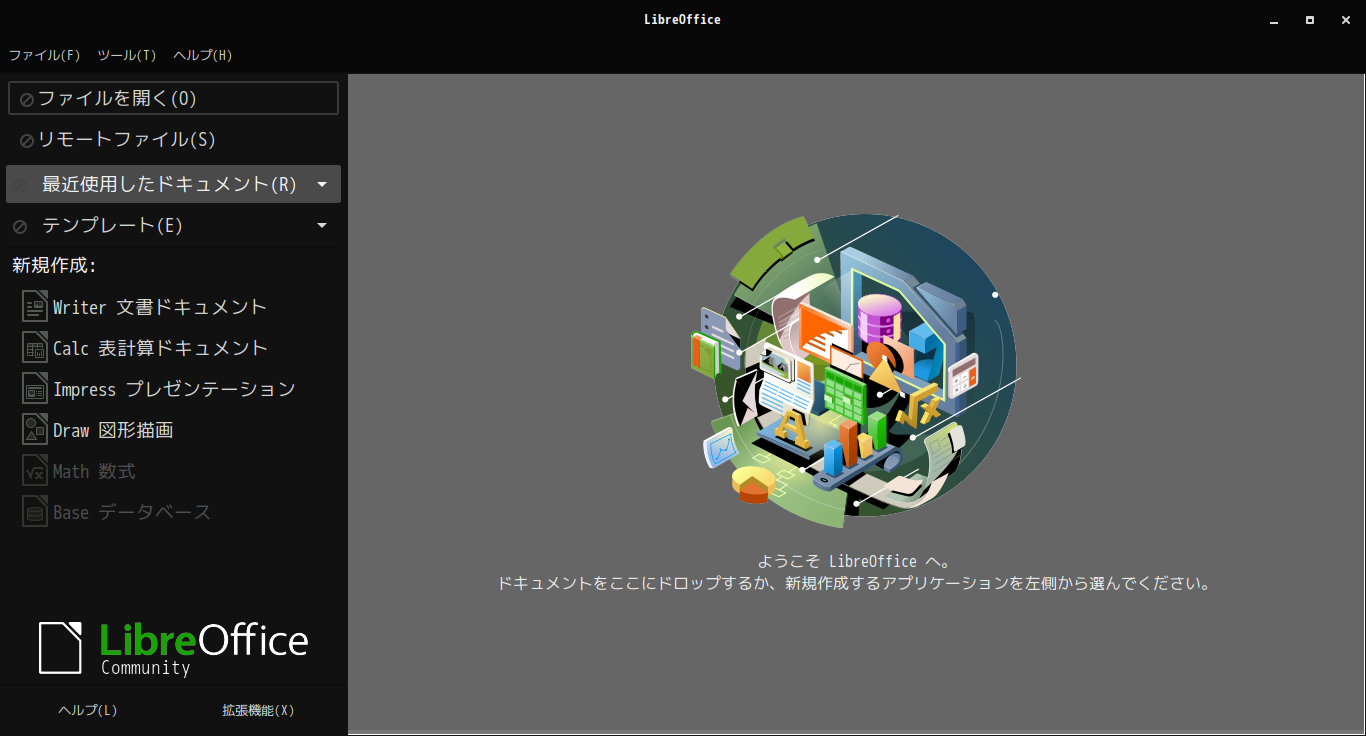Expand the テンプレート dropdown arrow
1366x736 pixels.
click(x=322, y=226)
